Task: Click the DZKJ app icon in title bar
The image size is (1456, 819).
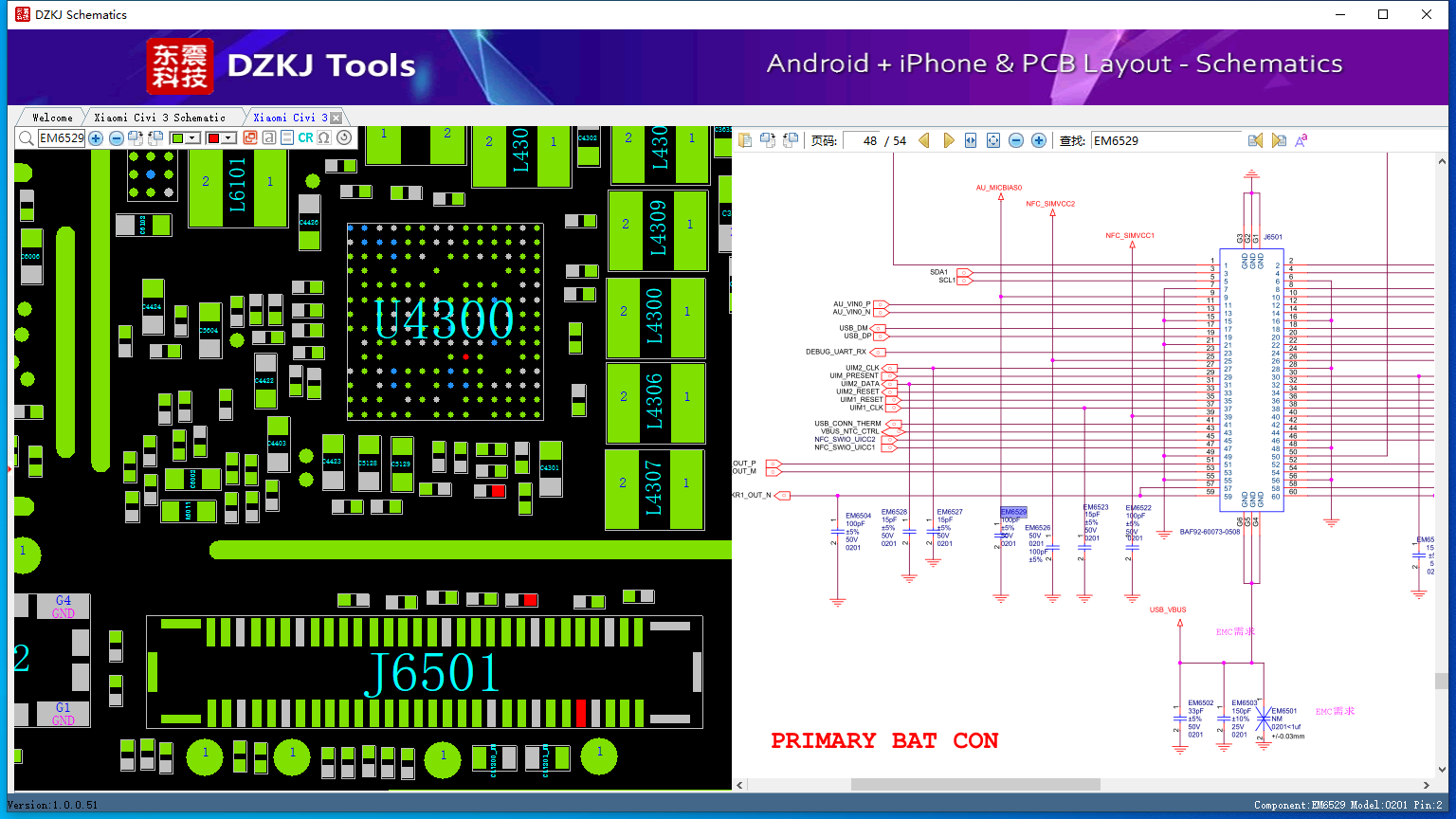Action: pos(23,14)
